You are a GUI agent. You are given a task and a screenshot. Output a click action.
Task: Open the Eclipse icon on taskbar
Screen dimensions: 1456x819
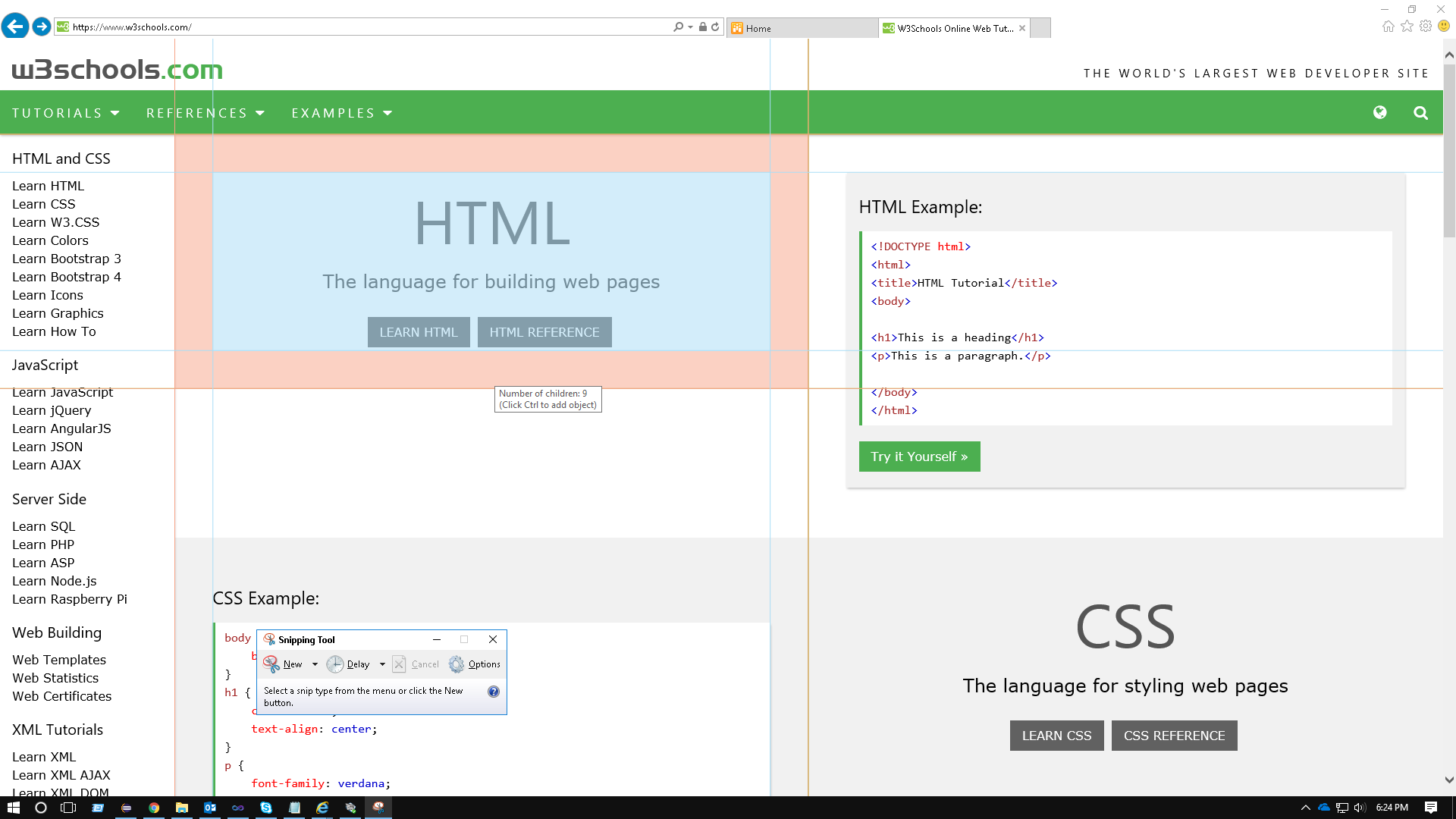point(126,808)
